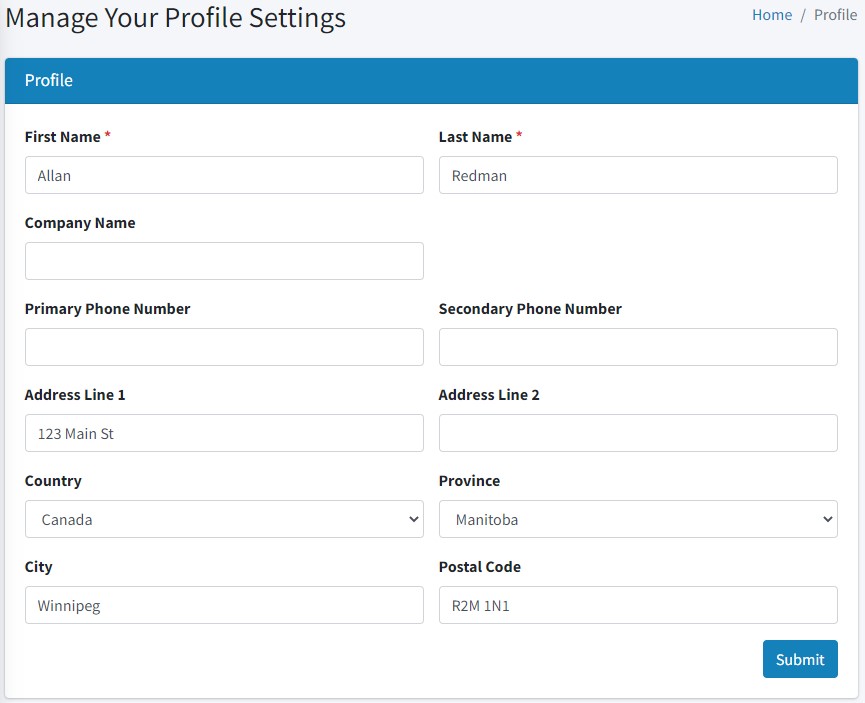Submit the profile form
The width and height of the screenshot is (865, 703).
(x=800, y=659)
